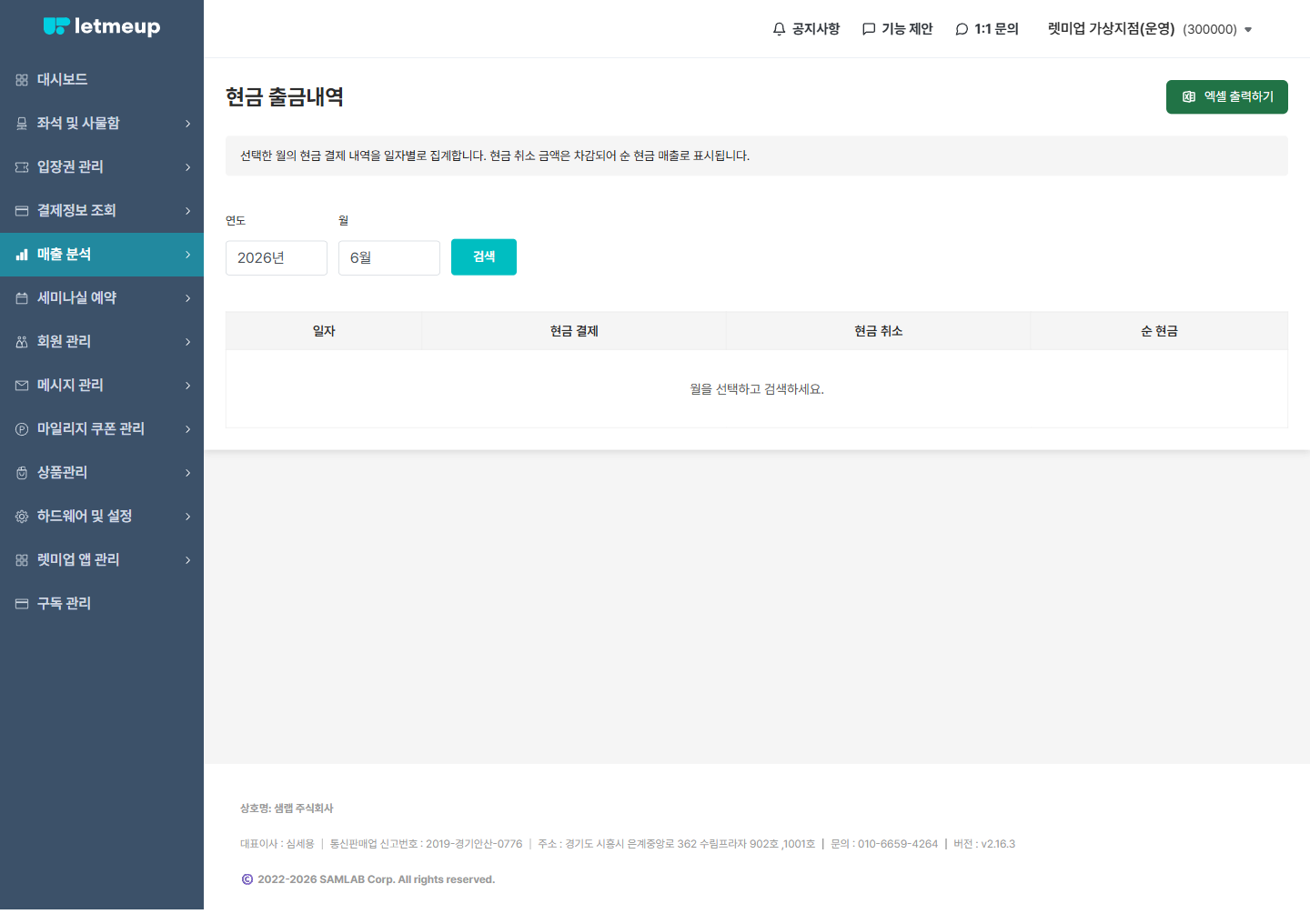Click the letmeup logo
The height and width of the screenshot is (924, 1310).
pyautogui.click(x=102, y=26)
